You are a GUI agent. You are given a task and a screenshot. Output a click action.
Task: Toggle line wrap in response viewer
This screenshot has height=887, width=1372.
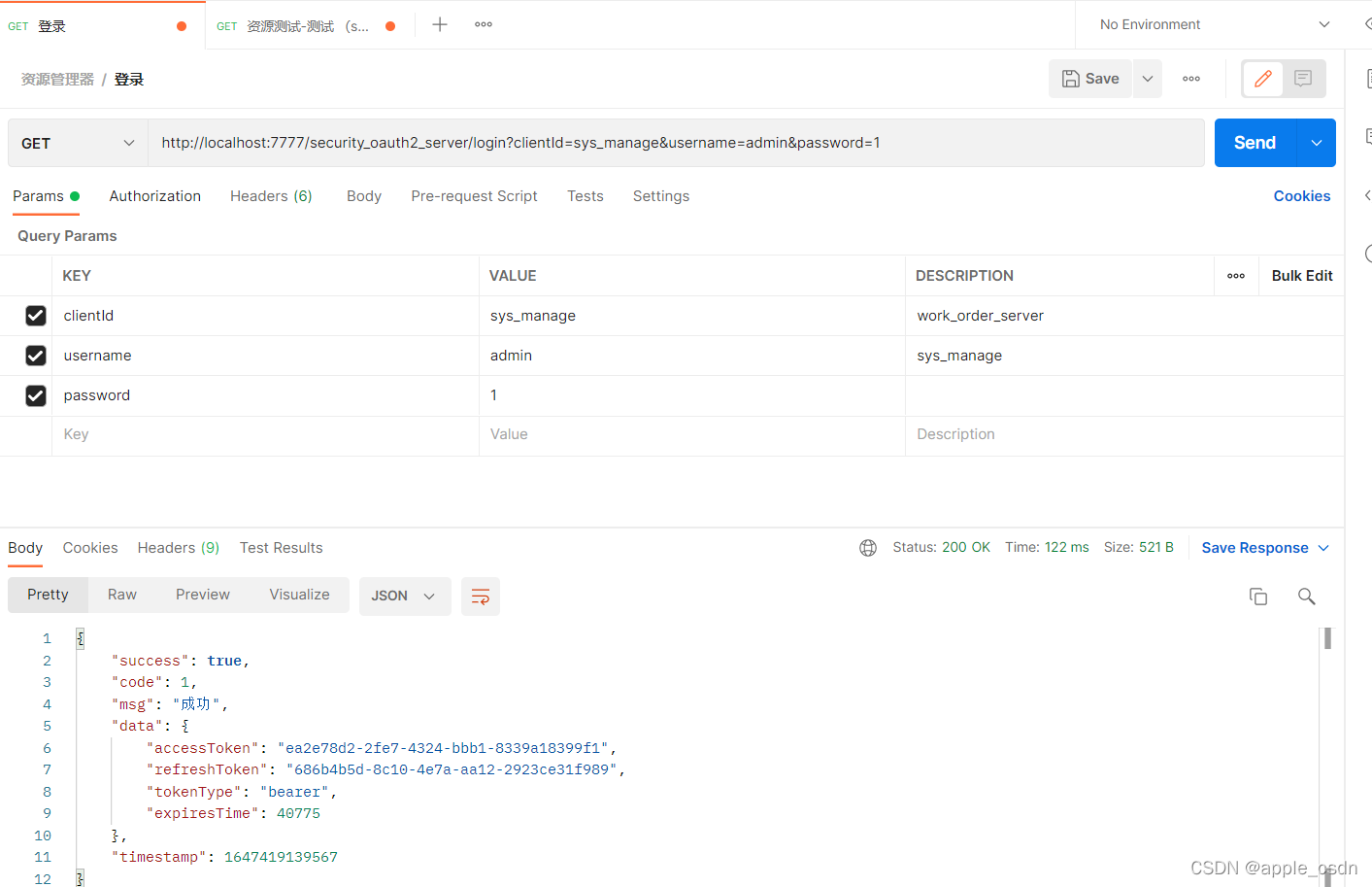[481, 597]
